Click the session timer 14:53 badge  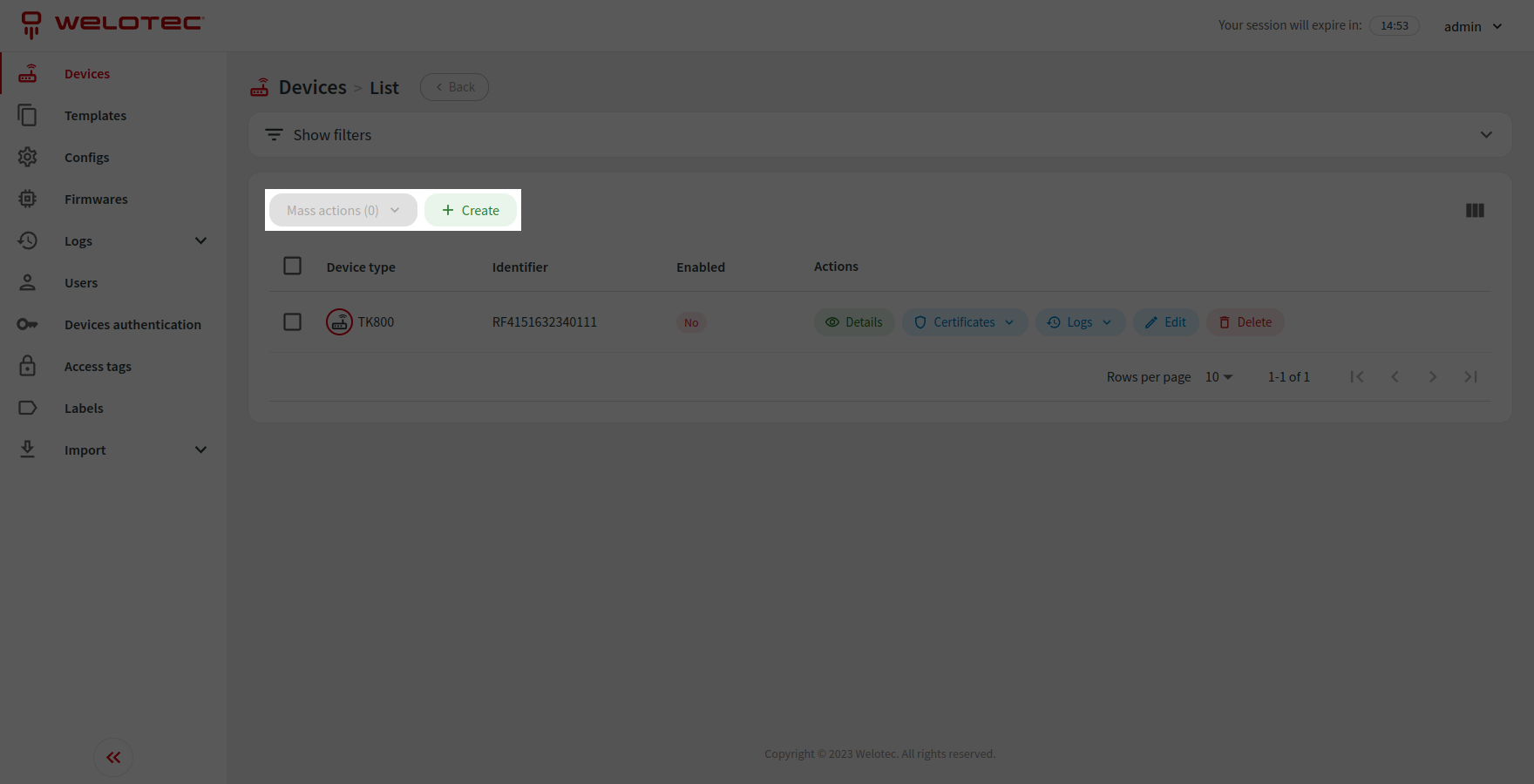tap(1395, 25)
